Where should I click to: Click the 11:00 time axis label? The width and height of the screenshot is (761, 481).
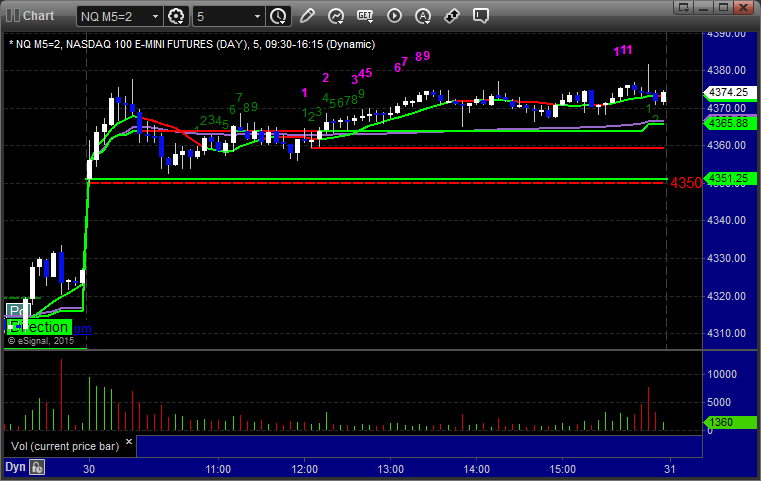point(218,469)
